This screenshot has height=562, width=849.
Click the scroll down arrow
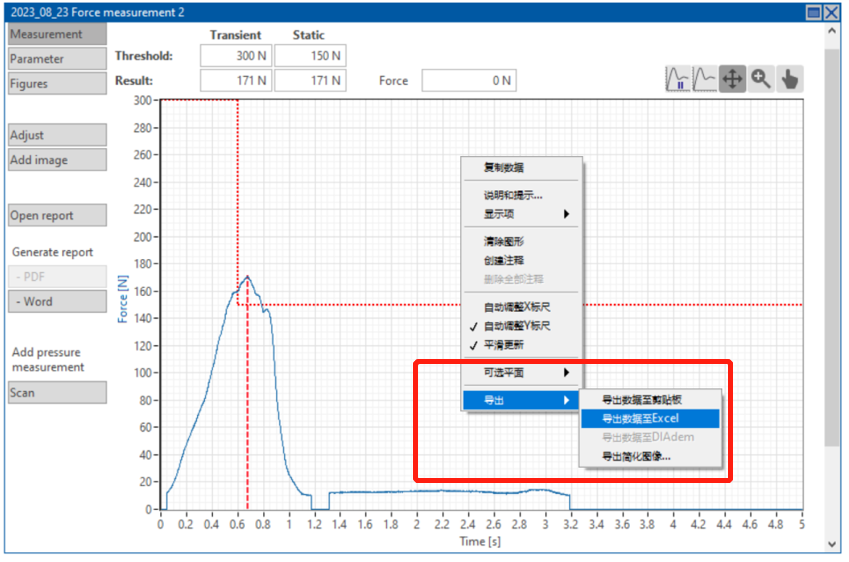pos(832,543)
